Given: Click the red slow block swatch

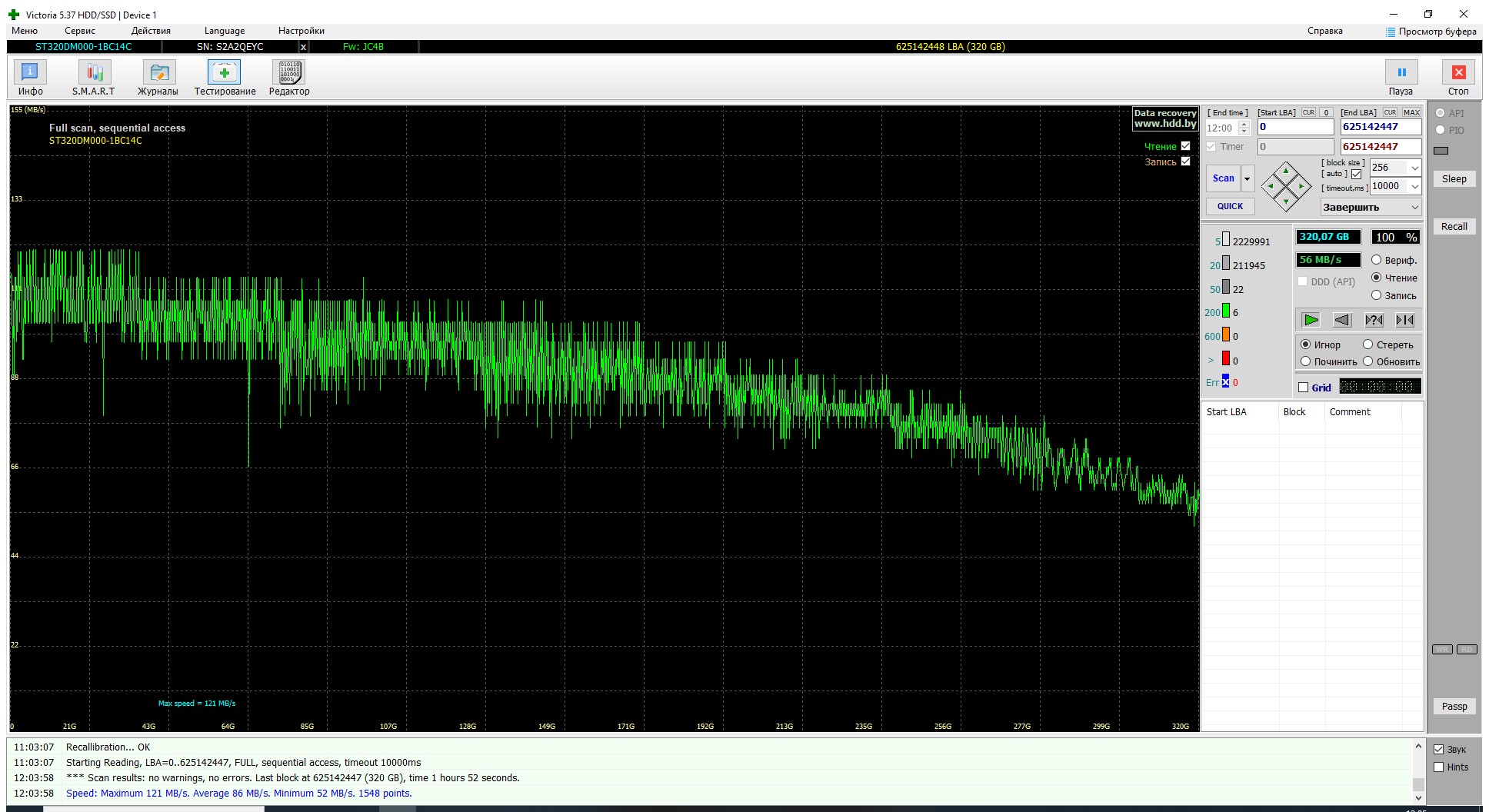Looking at the screenshot, I should 1226,359.
